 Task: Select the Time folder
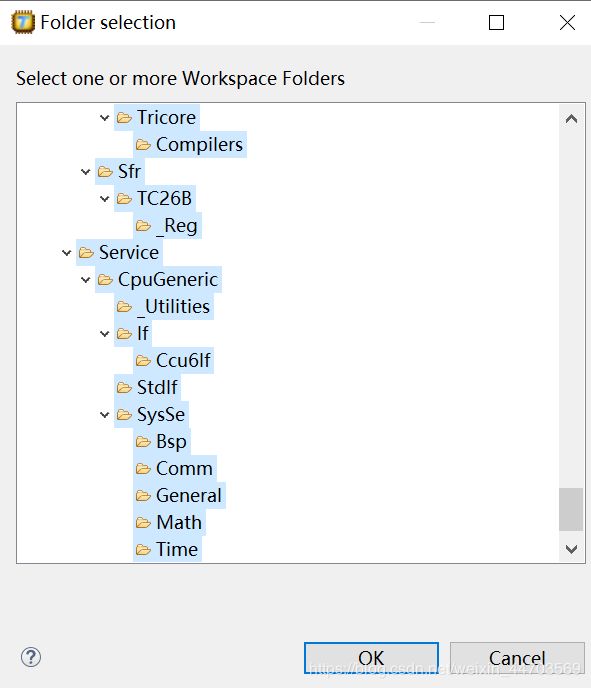pos(167,550)
